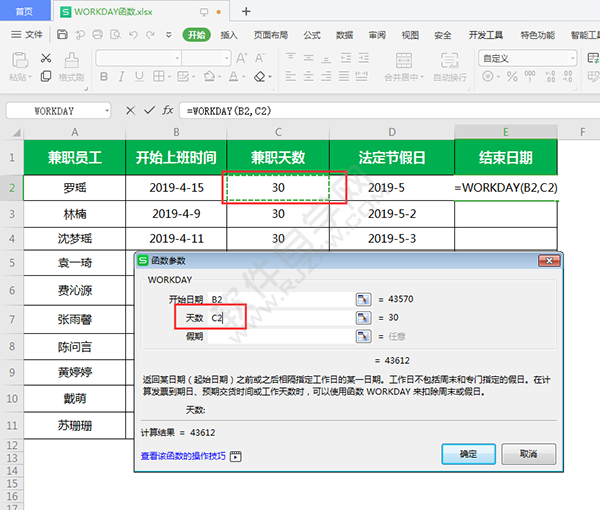Increase decimal places icon

click(x=550, y=77)
